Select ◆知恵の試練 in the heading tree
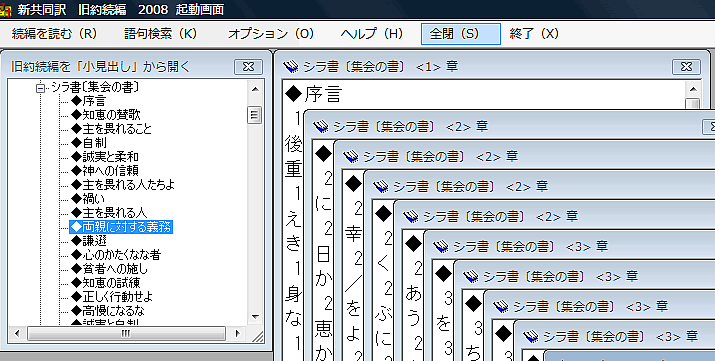This screenshot has height=361, width=715. point(105,283)
